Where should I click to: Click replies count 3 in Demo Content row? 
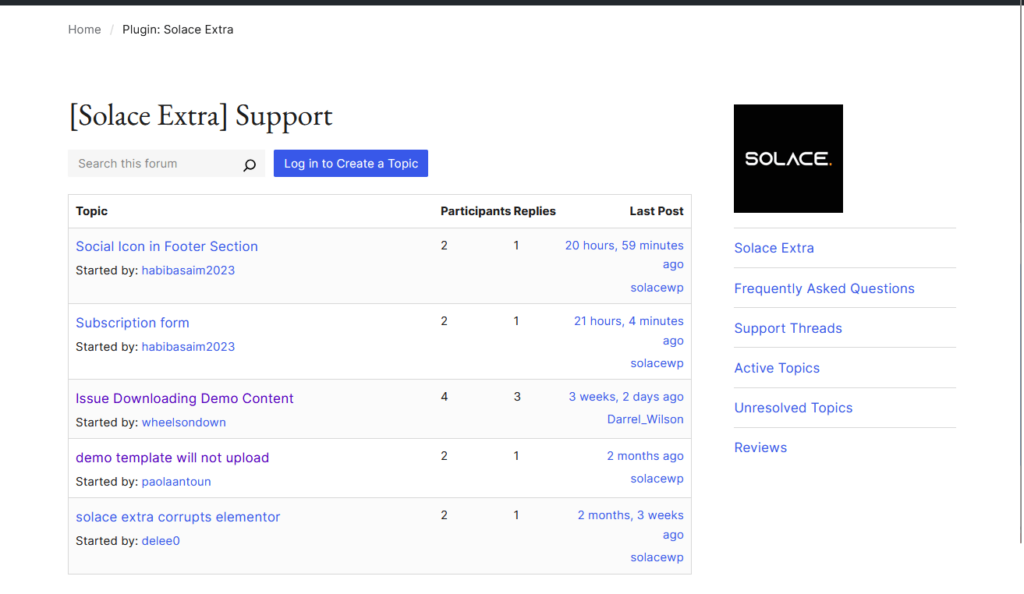pos(517,397)
